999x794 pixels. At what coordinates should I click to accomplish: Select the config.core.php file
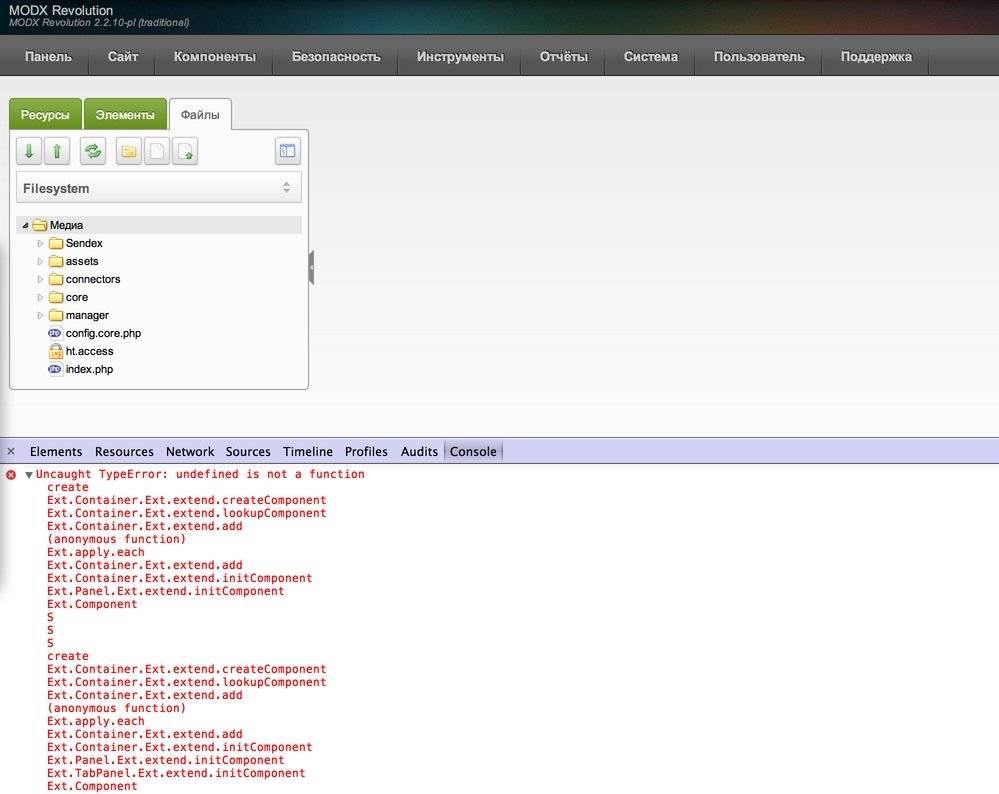click(103, 334)
